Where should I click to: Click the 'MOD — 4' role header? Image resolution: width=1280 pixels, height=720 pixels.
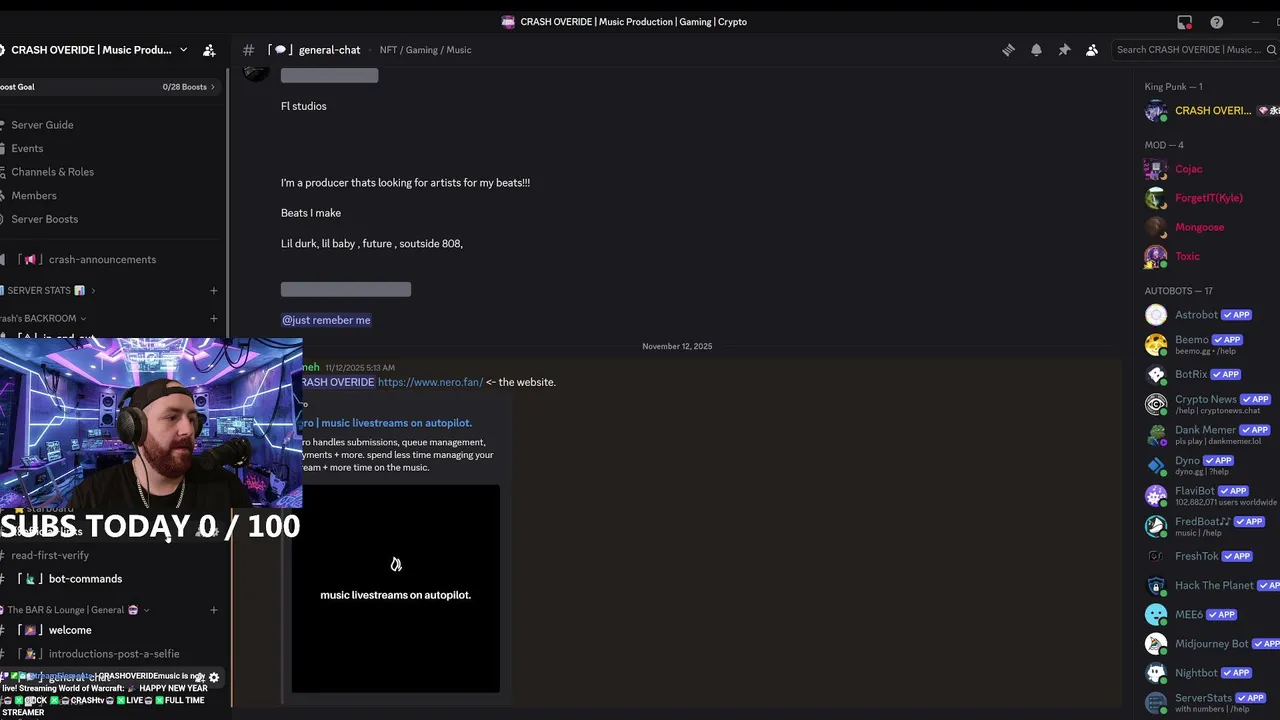click(1164, 145)
